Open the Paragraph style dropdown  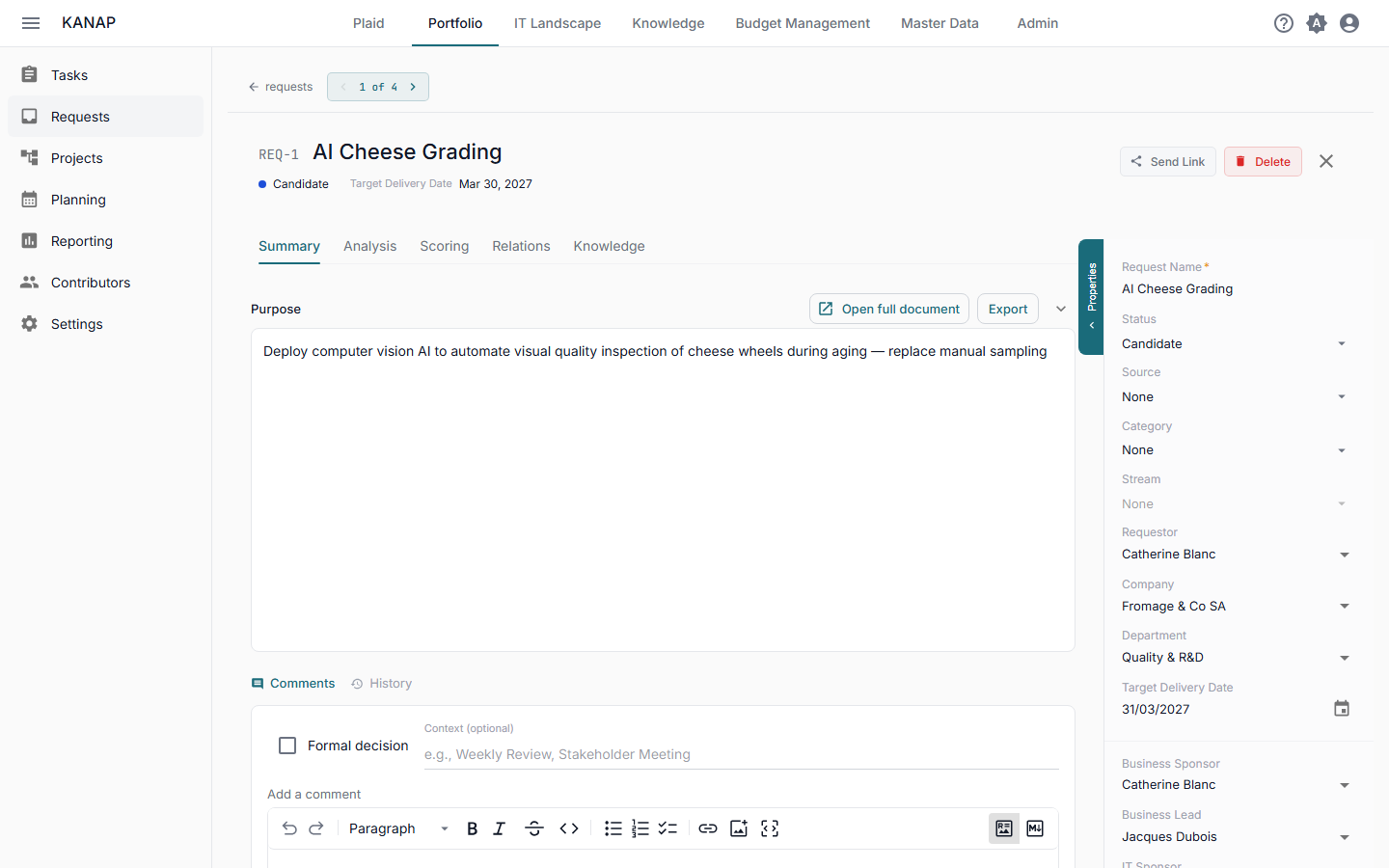[x=398, y=828]
